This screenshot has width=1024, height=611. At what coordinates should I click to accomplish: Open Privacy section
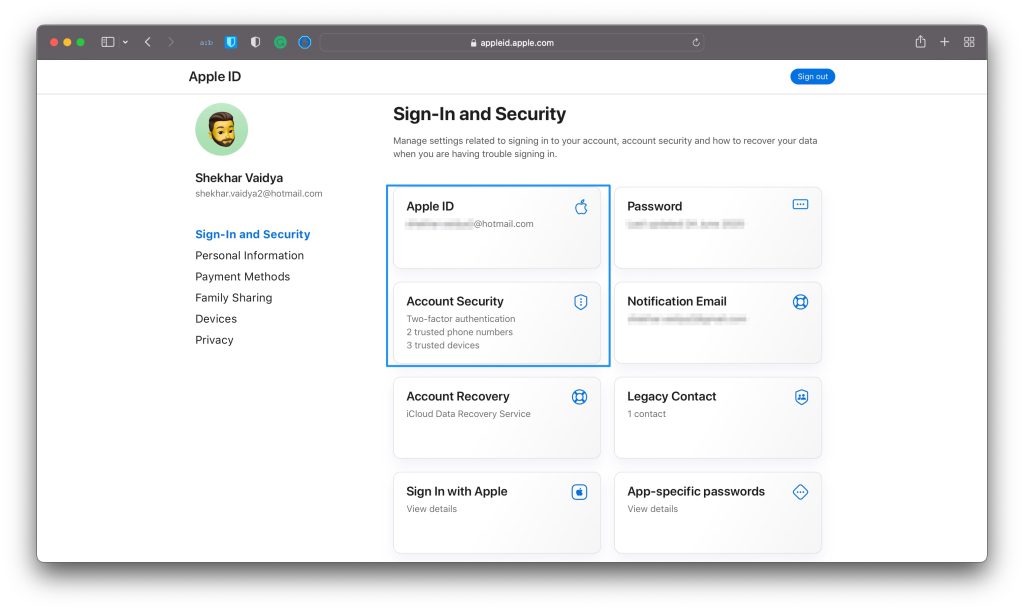point(214,340)
